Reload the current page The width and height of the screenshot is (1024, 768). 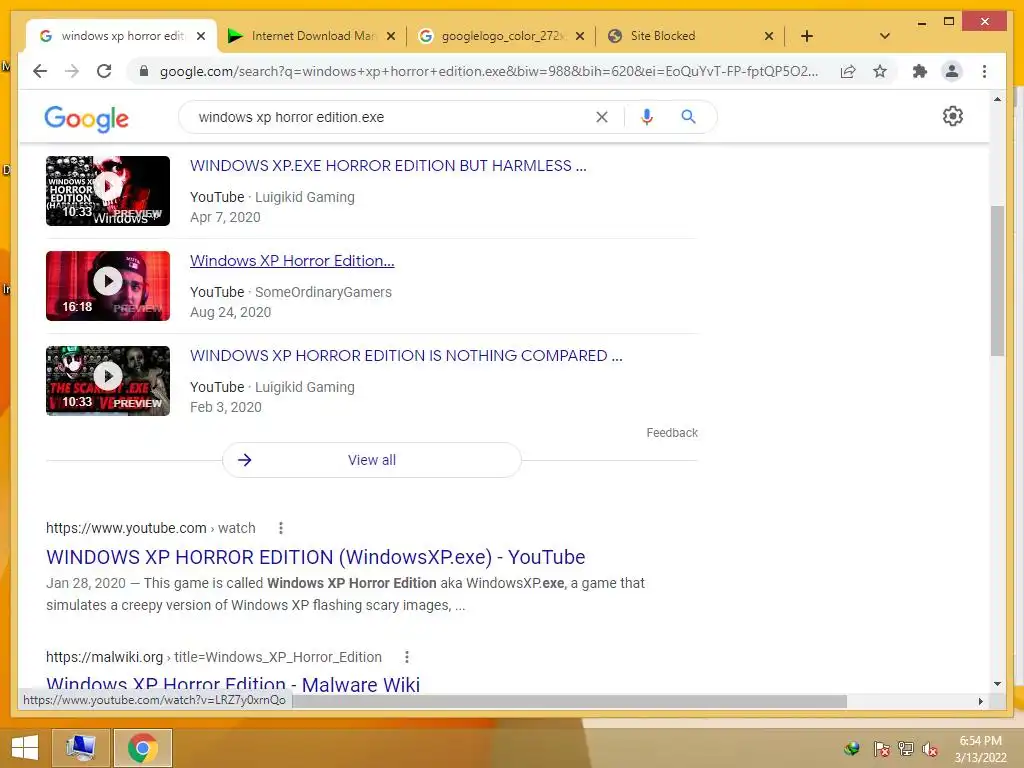(104, 71)
